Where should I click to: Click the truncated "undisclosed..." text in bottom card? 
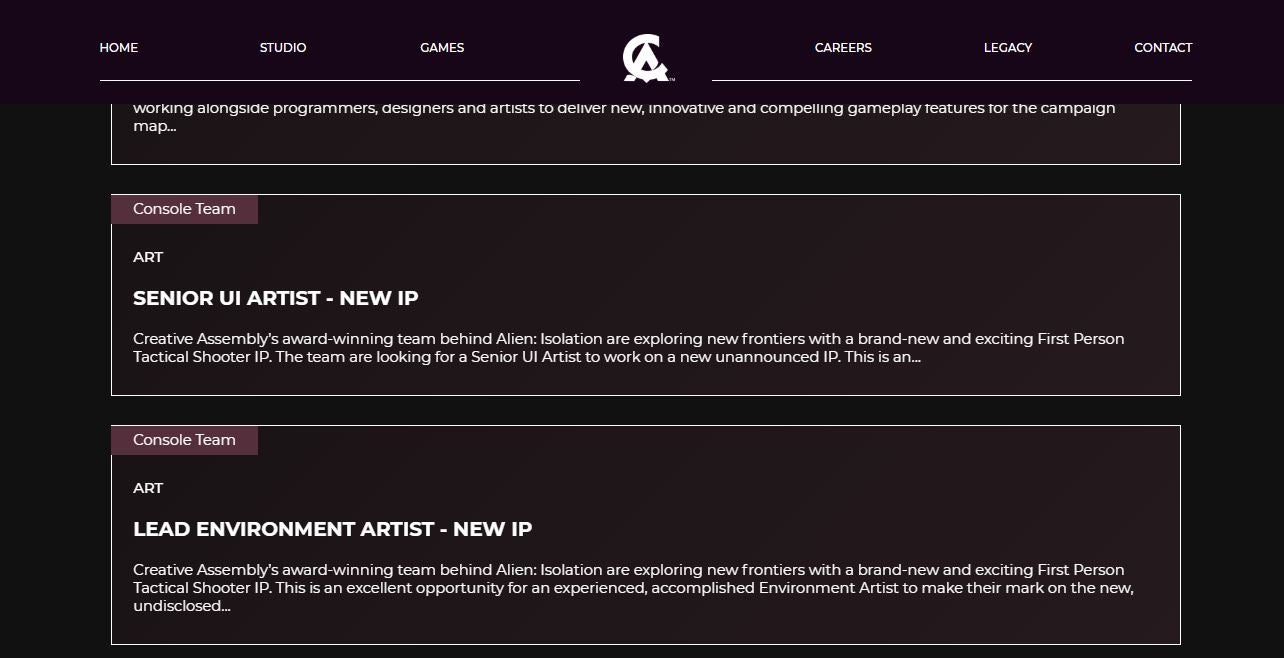click(181, 606)
